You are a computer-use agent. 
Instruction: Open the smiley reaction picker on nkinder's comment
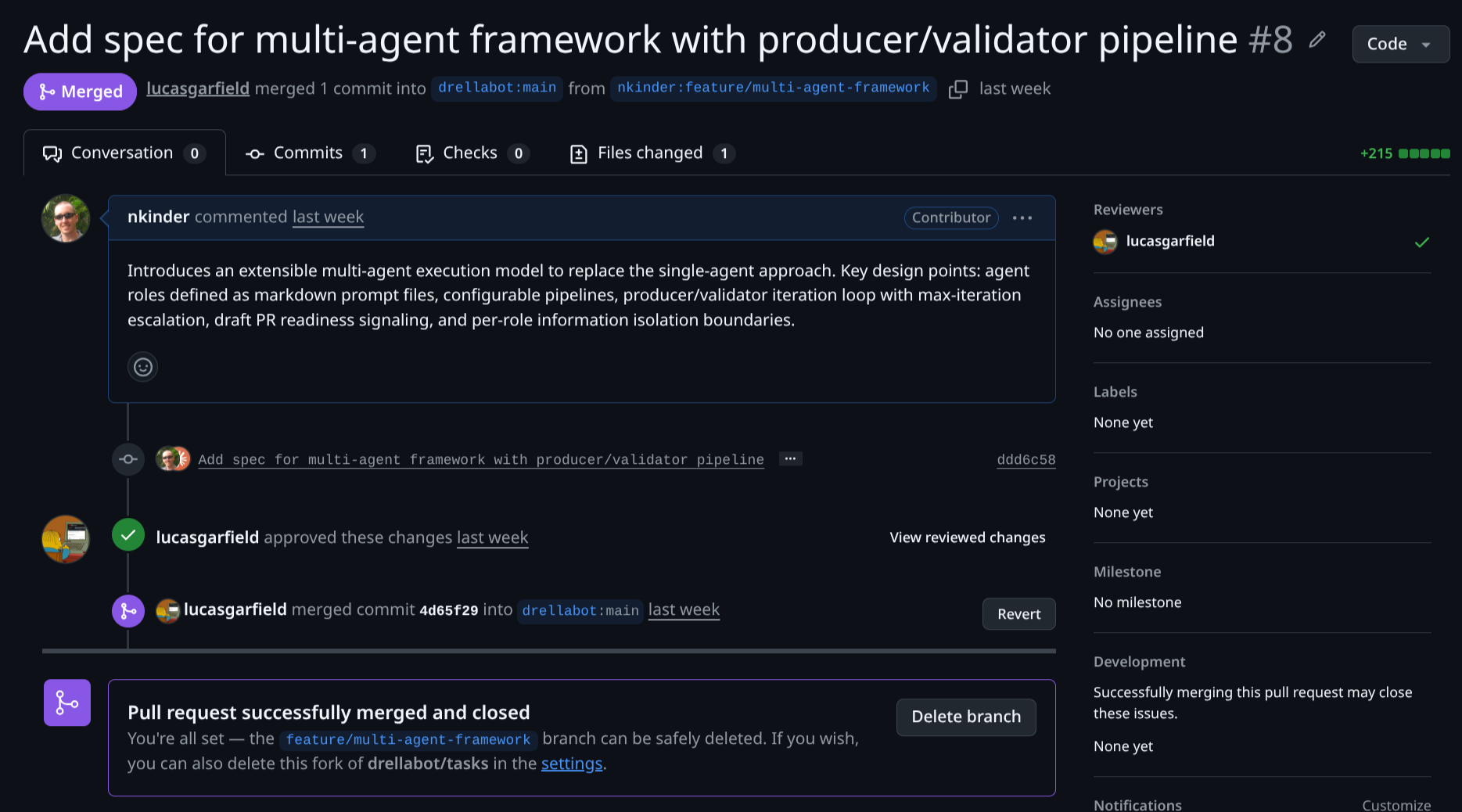click(x=142, y=366)
